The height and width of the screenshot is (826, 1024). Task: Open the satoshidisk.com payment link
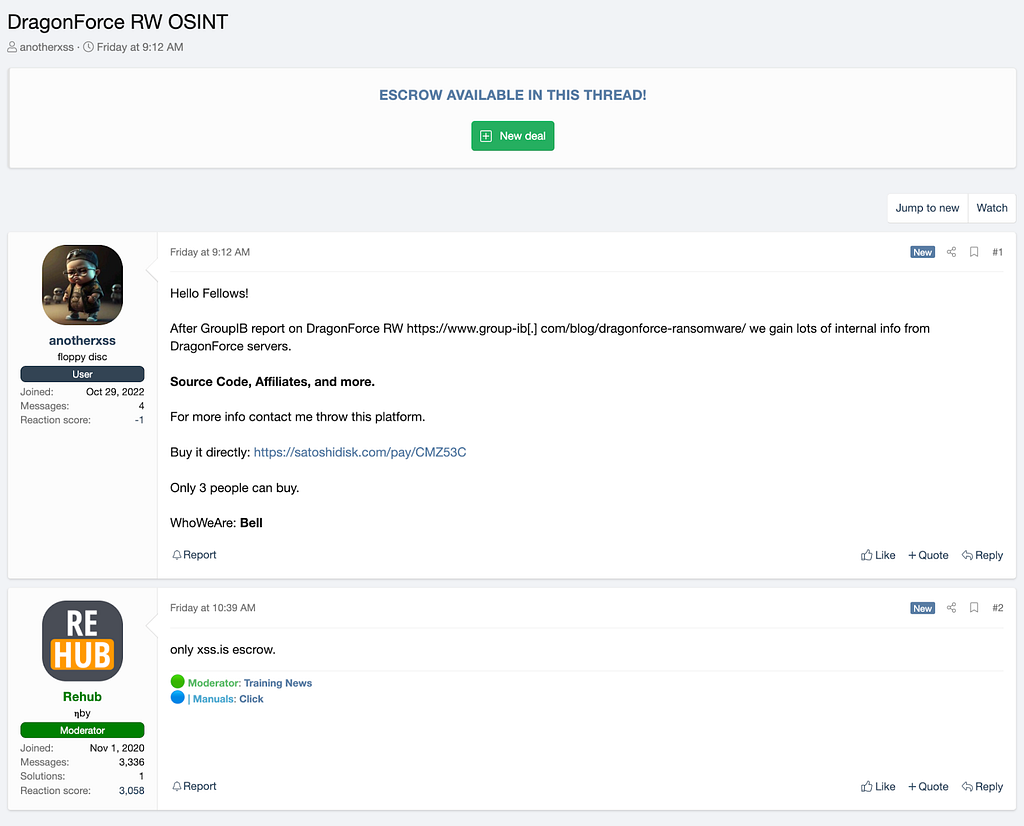(360, 452)
